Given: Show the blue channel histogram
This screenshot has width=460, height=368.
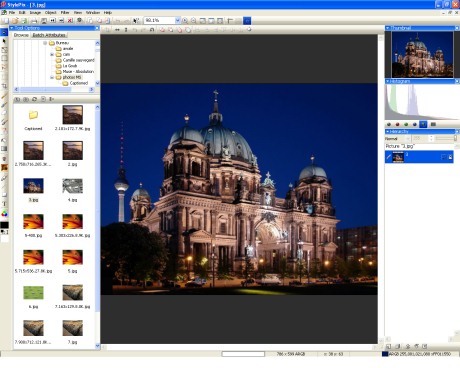Looking at the screenshot, I should click(415, 124).
